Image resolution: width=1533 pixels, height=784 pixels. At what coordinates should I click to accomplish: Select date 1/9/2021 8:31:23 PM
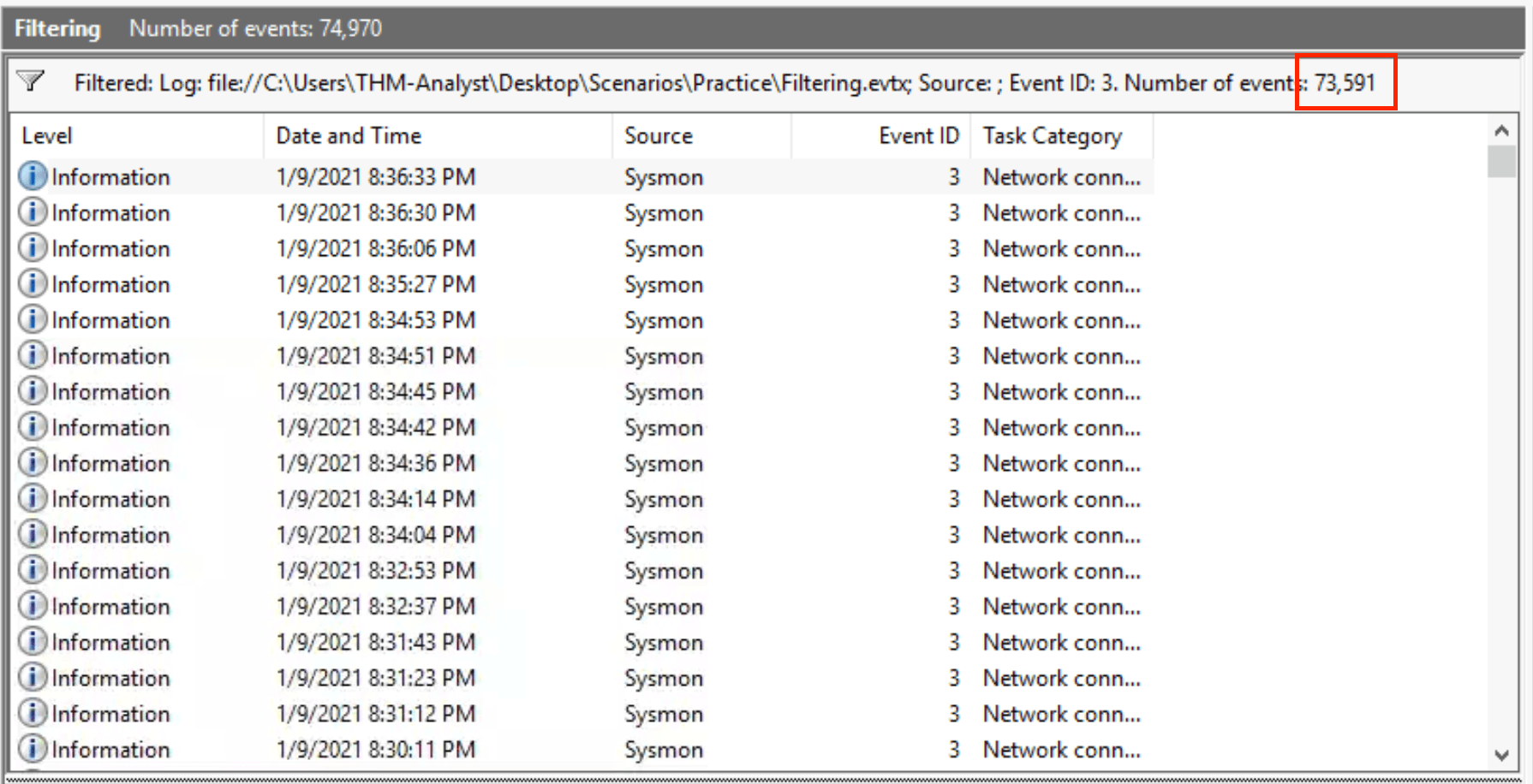[x=375, y=677]
